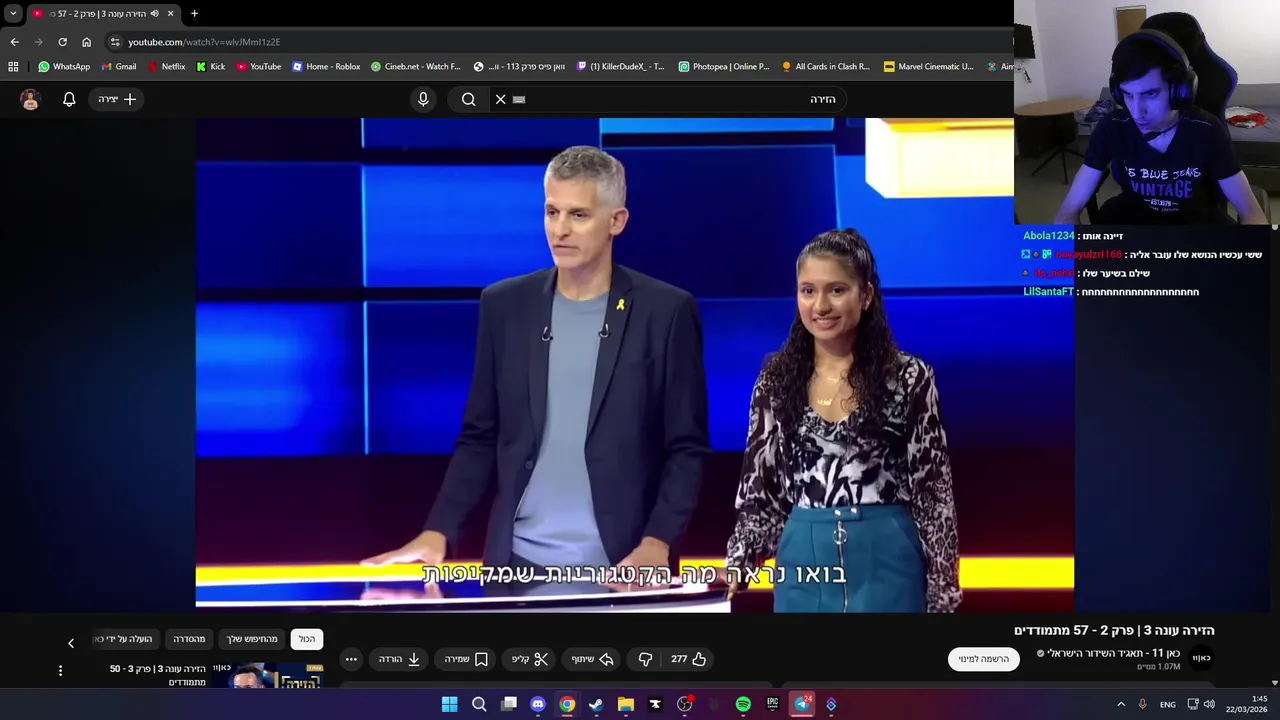Open Task View on the taskbar
Viewport: 1280px width, 720px height.
(x=508, y=704)
